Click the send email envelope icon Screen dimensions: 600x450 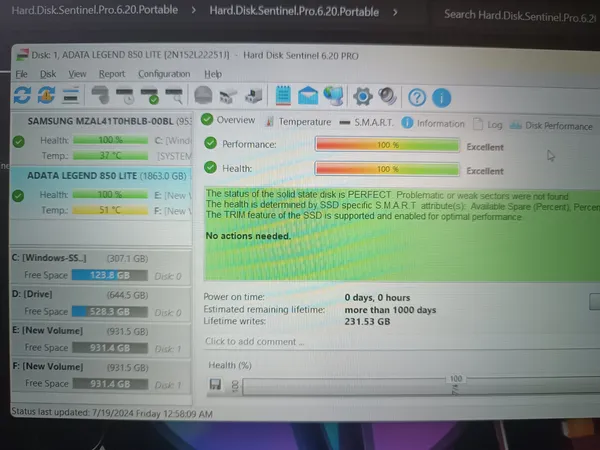click(x=308, y=96)
